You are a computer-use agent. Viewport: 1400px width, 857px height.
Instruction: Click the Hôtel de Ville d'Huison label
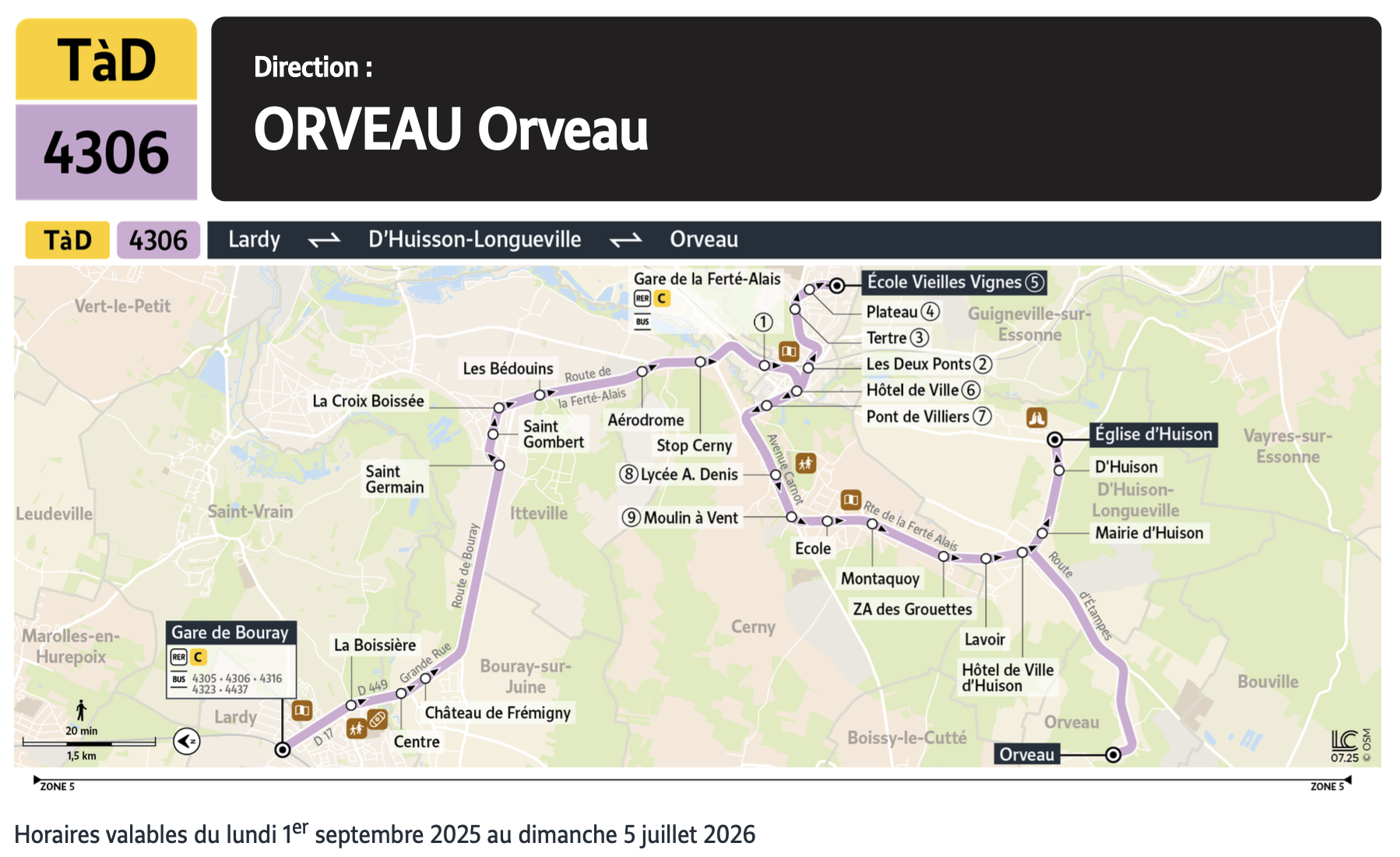(x=1008, y=678)
